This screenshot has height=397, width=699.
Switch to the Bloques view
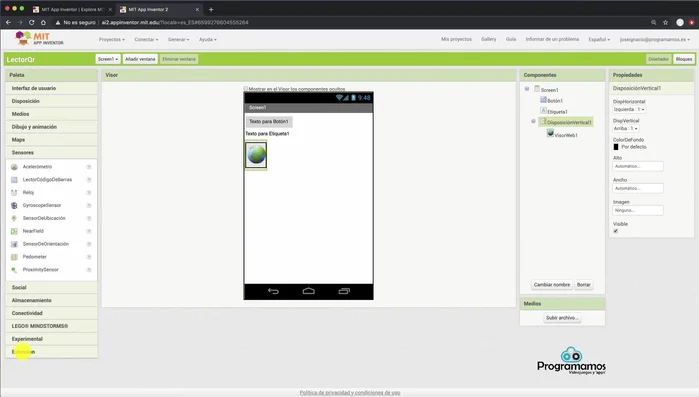[x=683, y=59]
